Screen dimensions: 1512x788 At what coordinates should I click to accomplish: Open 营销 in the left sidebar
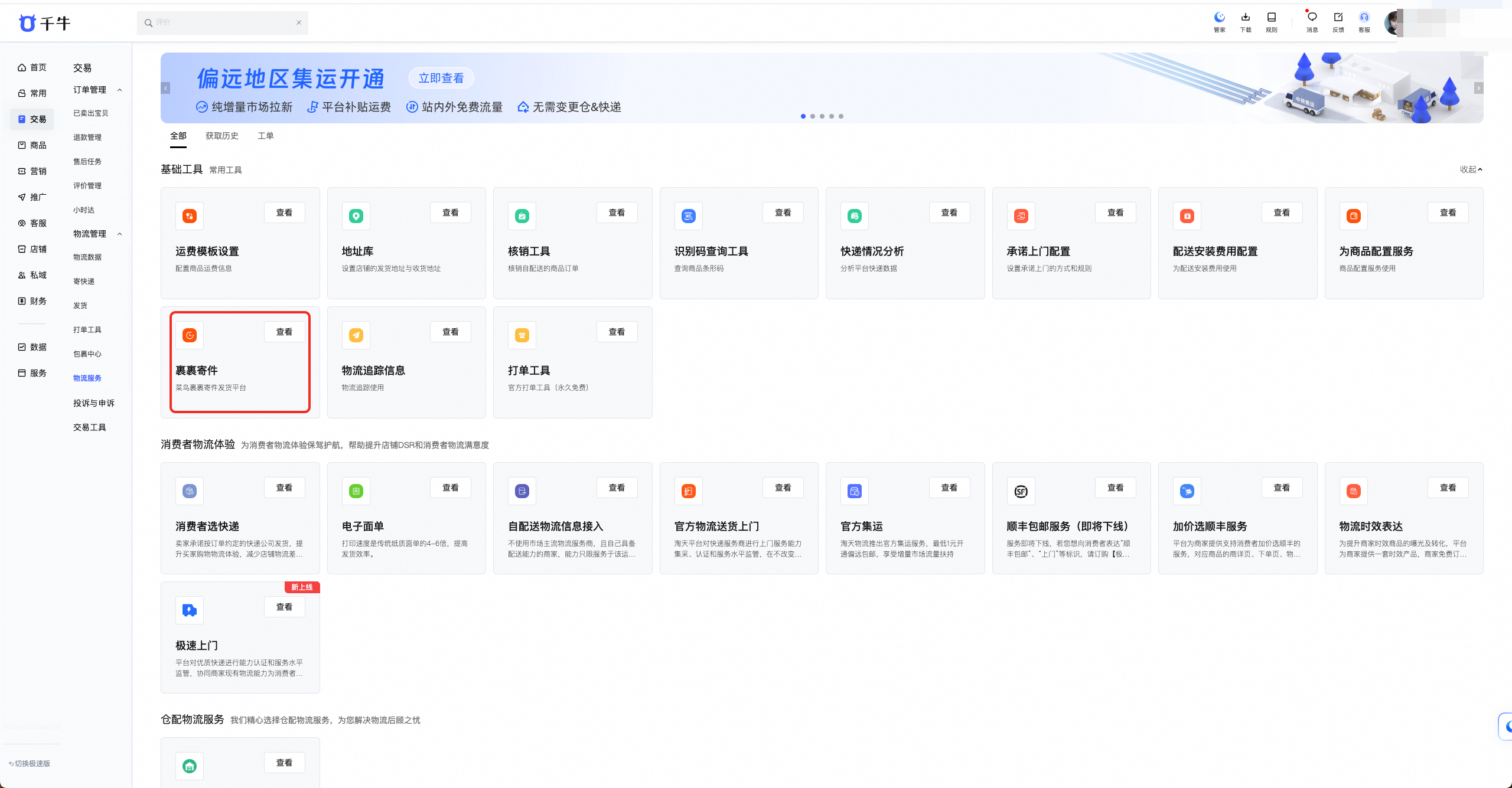(x=32, y=171)
